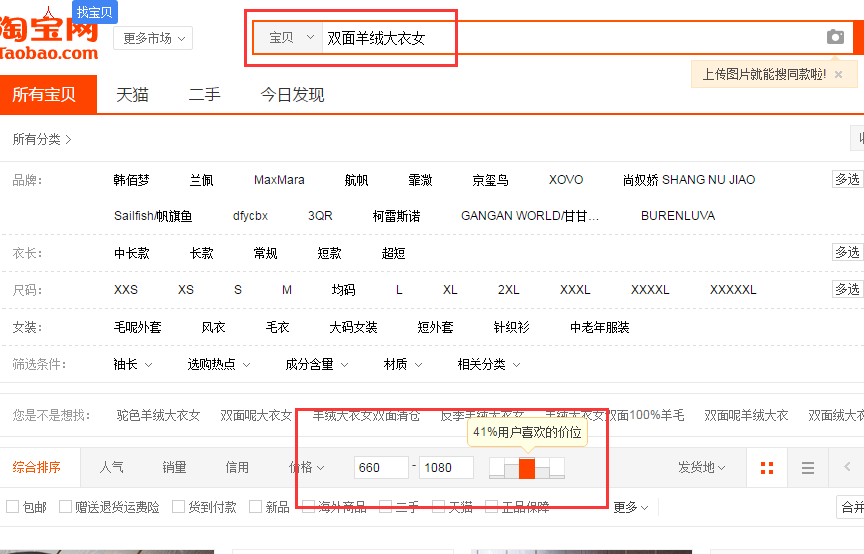Sort results by 销量
This screenshot has width=864, height=554.
point(174,467)
